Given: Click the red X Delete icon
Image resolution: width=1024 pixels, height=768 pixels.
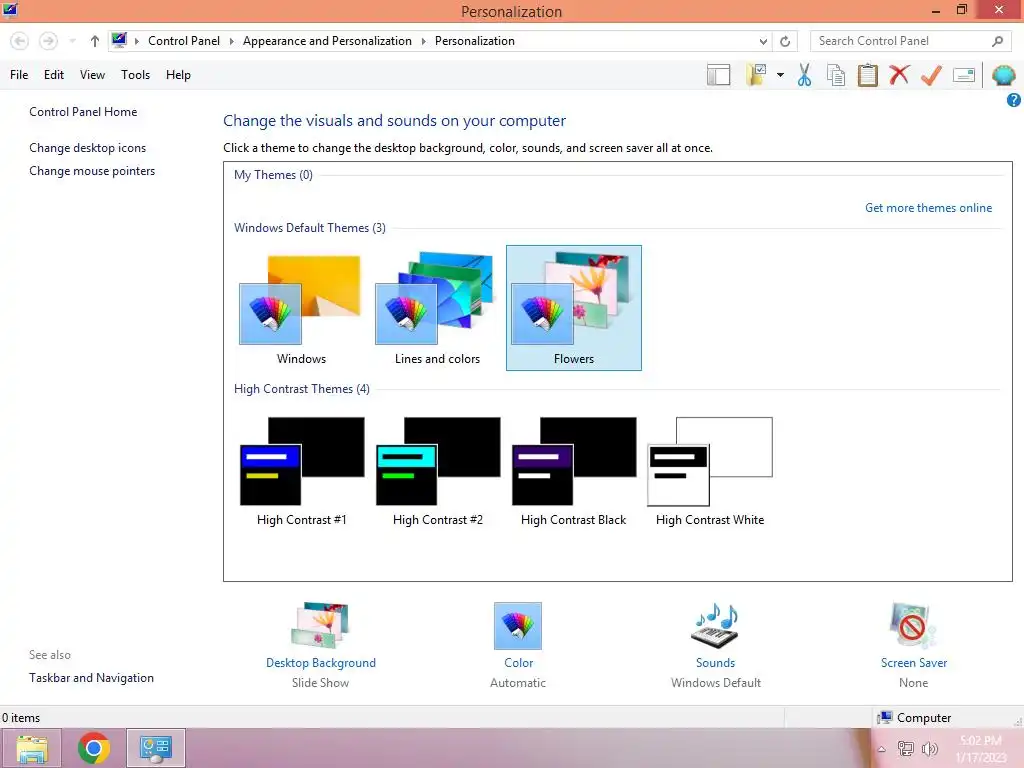Looking at the screenshot, I should tap(899, 74).
